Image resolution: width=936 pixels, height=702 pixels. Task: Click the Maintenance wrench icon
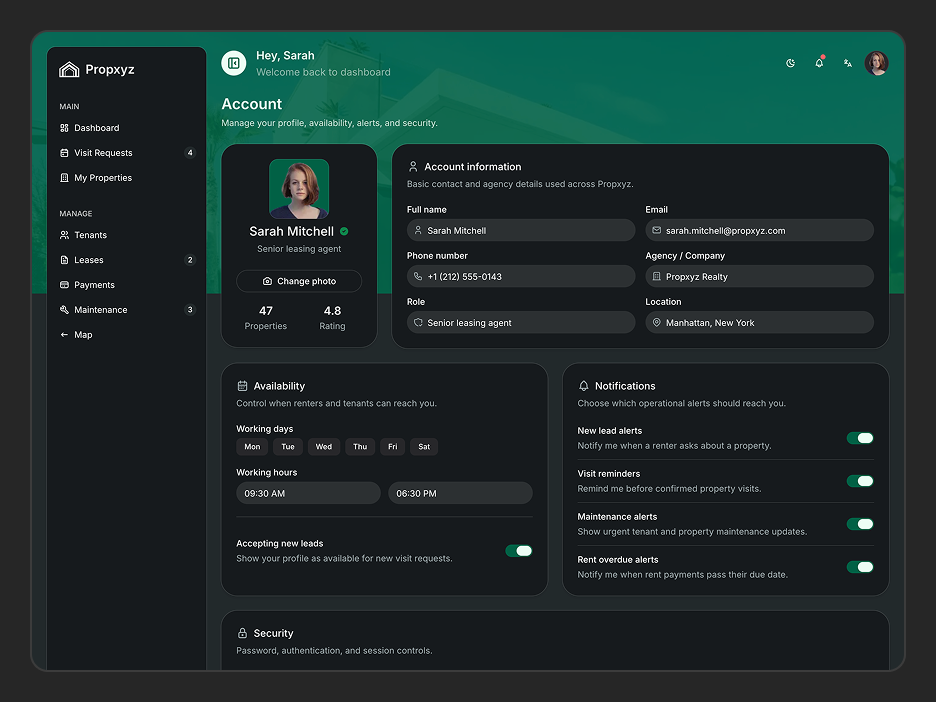[64, 309]
